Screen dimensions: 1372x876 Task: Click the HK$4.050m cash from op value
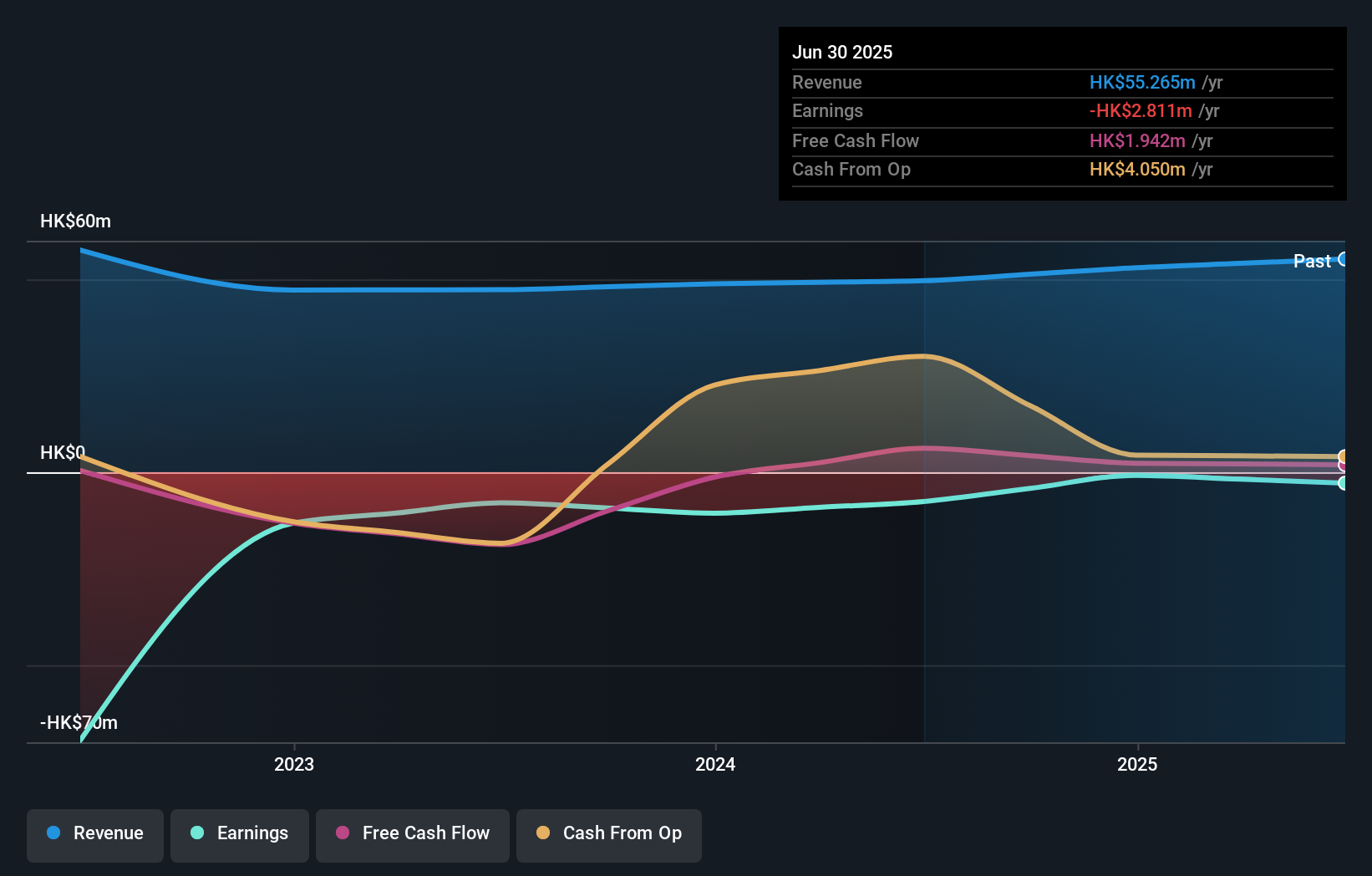click(1137, 169)
